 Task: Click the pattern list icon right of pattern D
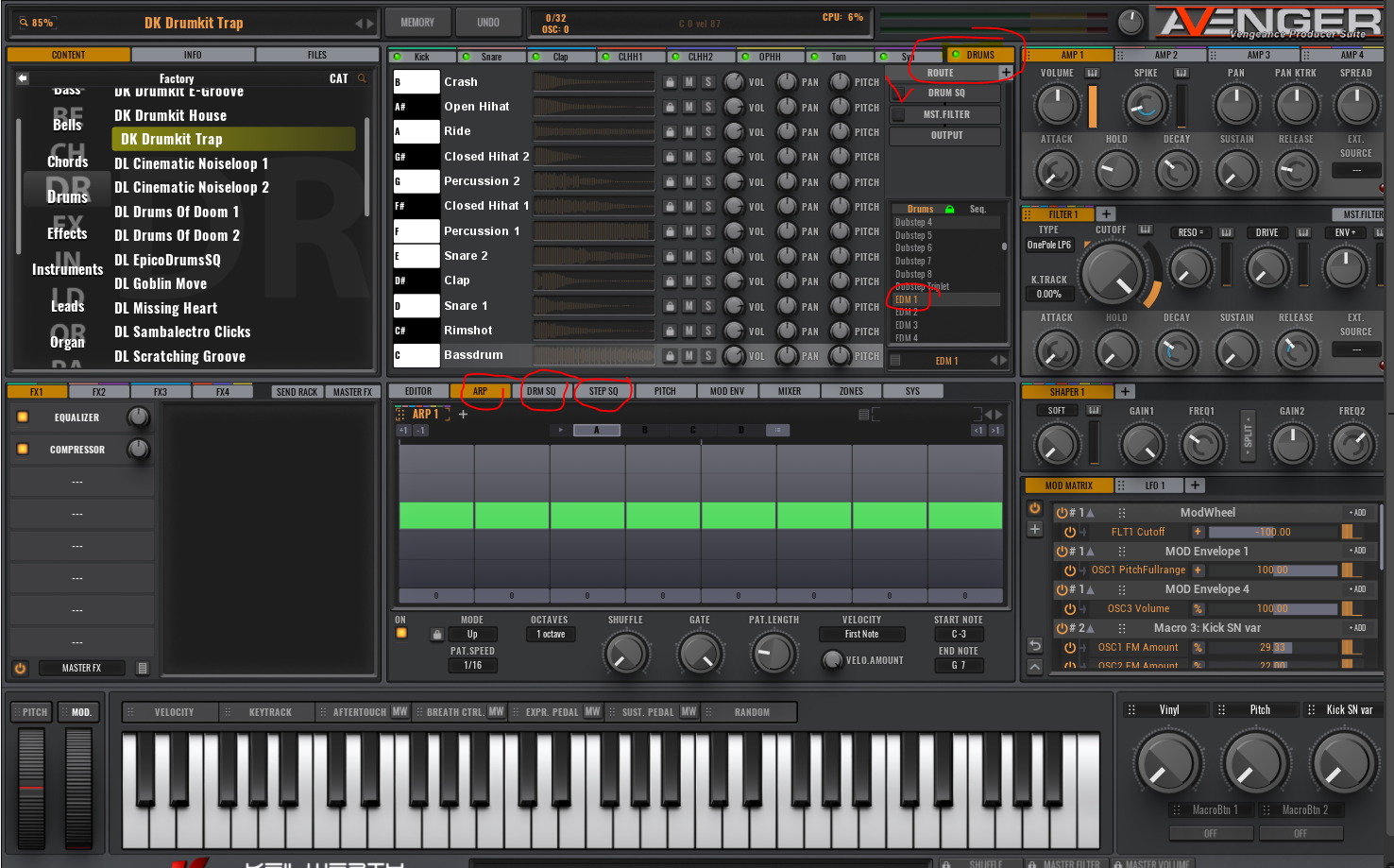pyautogui.click(x=778, y=430)
